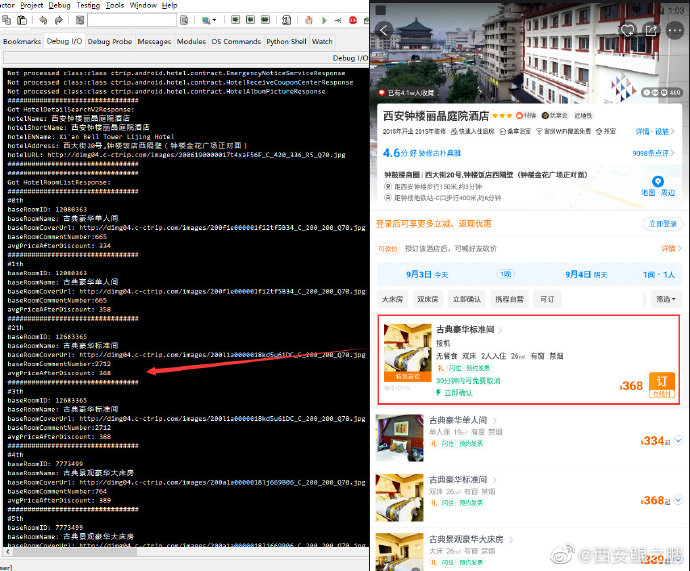
Task: Click the third green block toolbar icon
Action: coord(265,20)
